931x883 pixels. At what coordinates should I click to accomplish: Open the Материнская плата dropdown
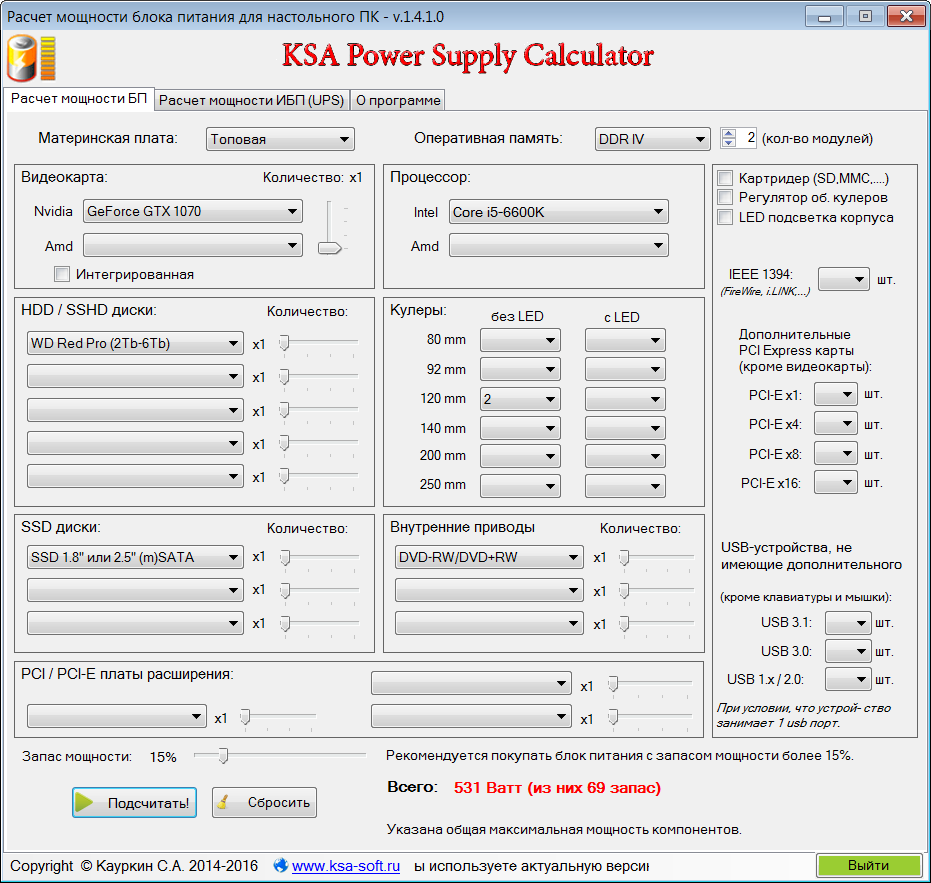coord(281,139)
